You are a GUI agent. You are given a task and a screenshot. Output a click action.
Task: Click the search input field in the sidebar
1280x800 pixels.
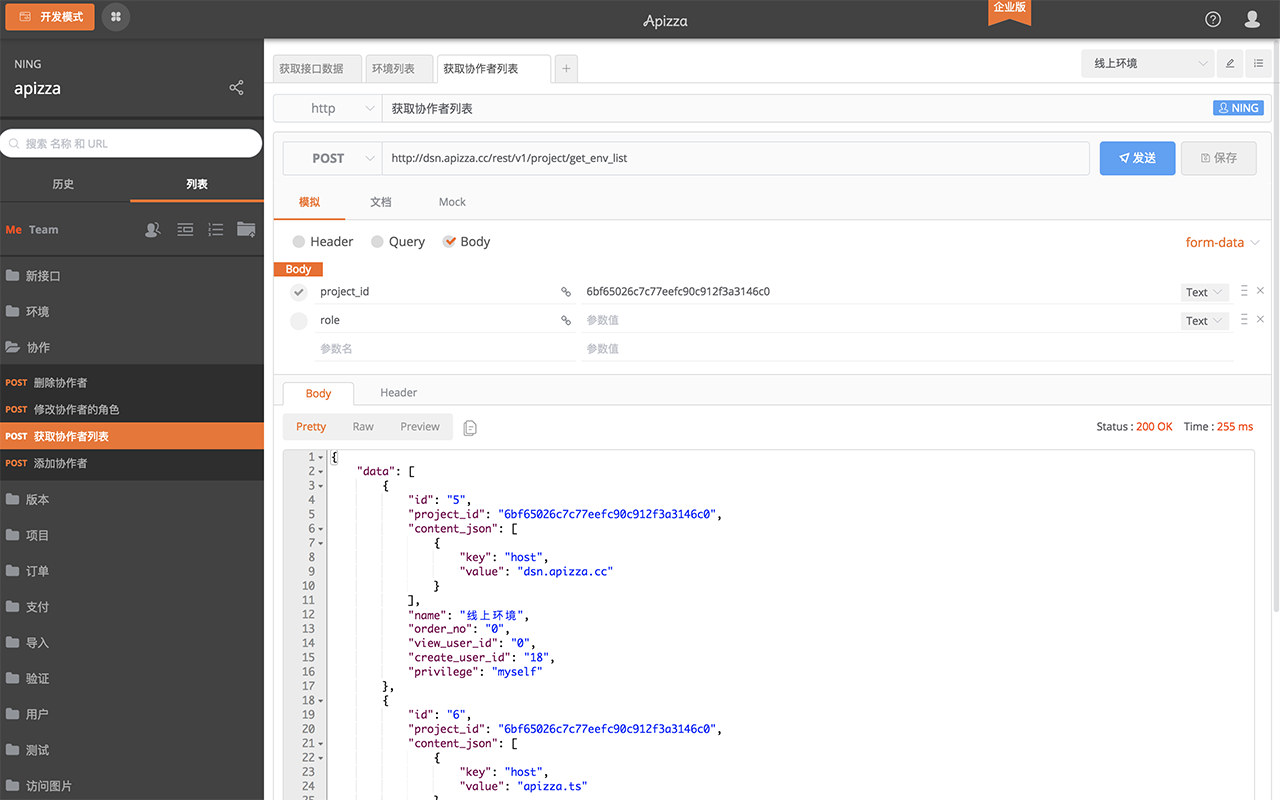[x=130, y=143]
